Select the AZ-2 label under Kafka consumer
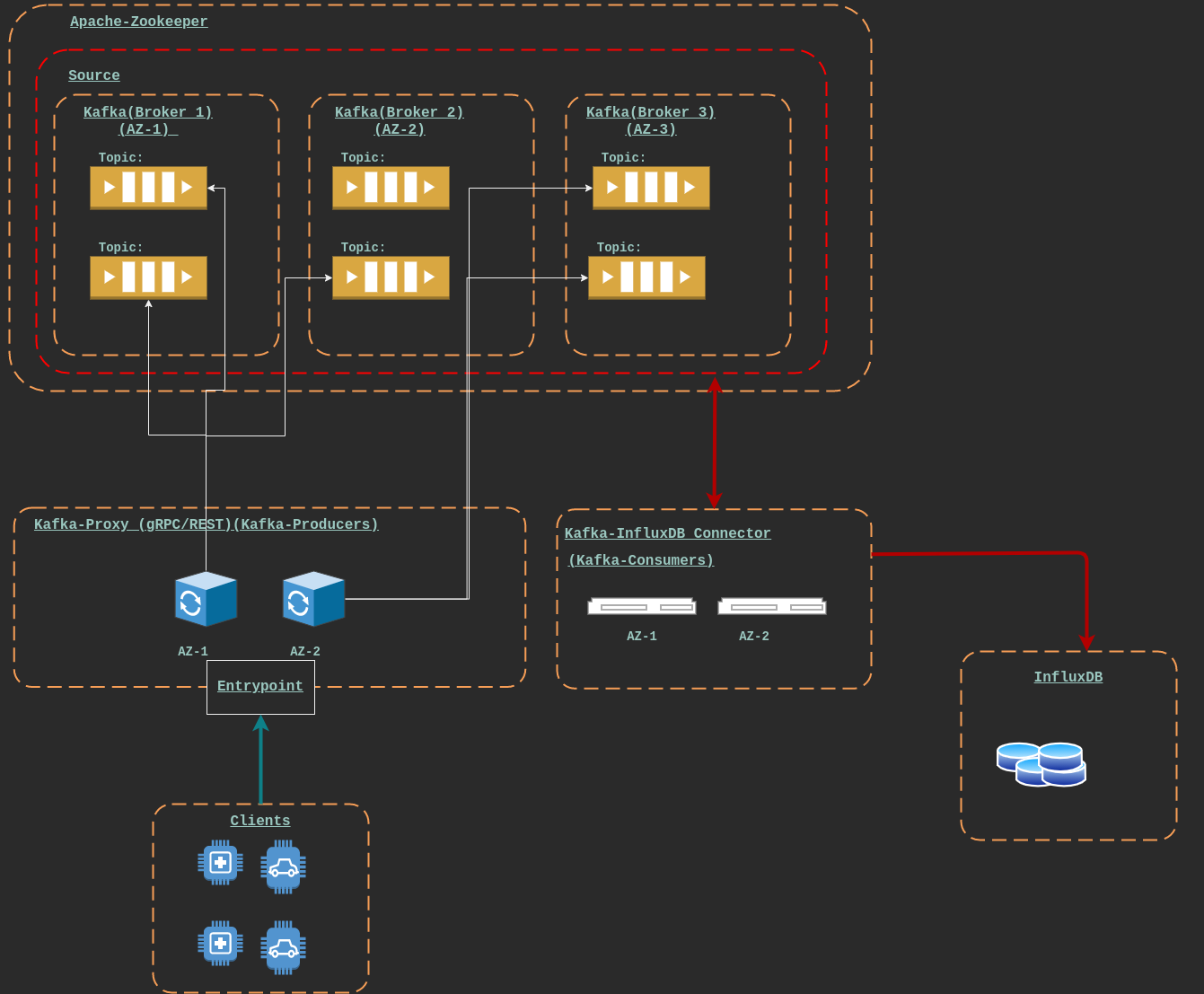Screen dimensions: 1204x994 pyautogui.click(x=754, y=636)
